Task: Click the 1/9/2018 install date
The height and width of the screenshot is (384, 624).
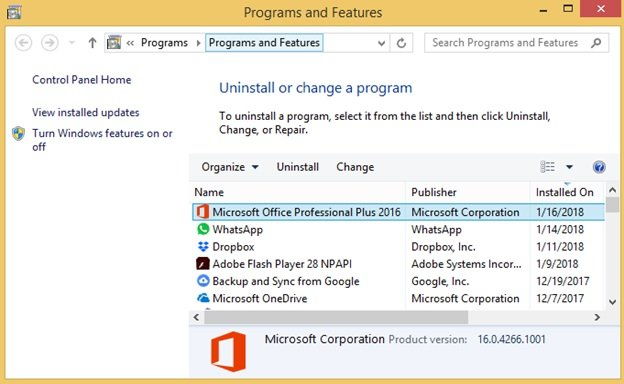Action: pos(557,264)
